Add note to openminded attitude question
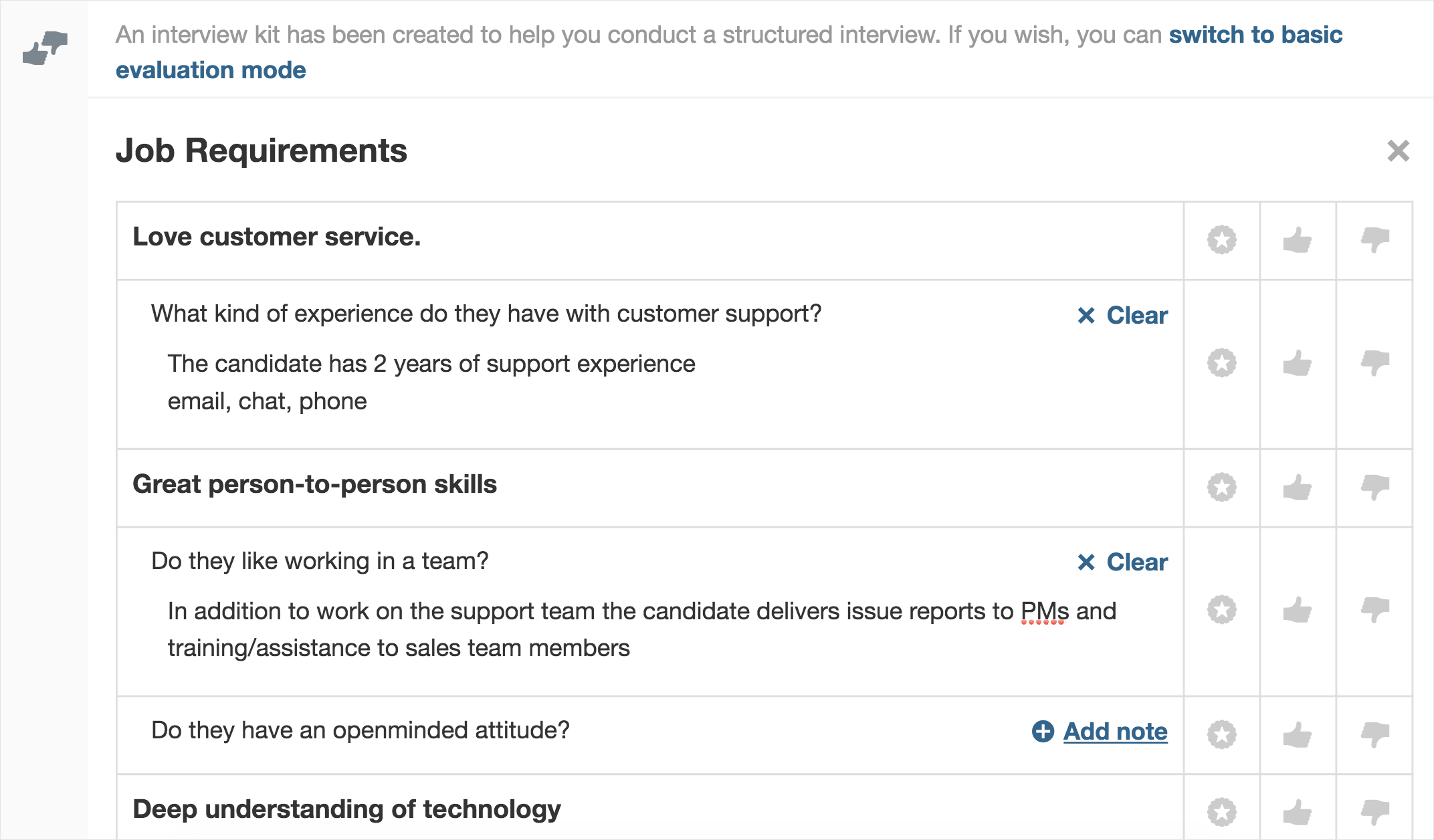 [1100, 731]
